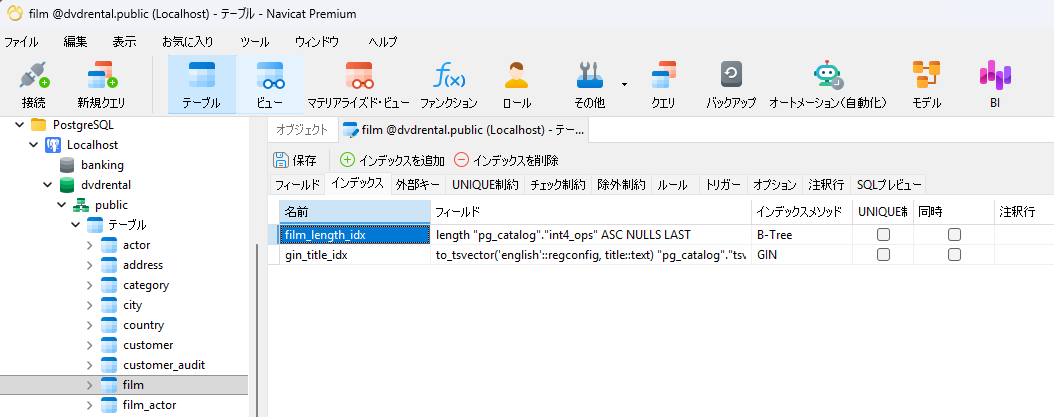
Task: Open the バックアップ toolbar icon
Action: click(x=731, y=75)
